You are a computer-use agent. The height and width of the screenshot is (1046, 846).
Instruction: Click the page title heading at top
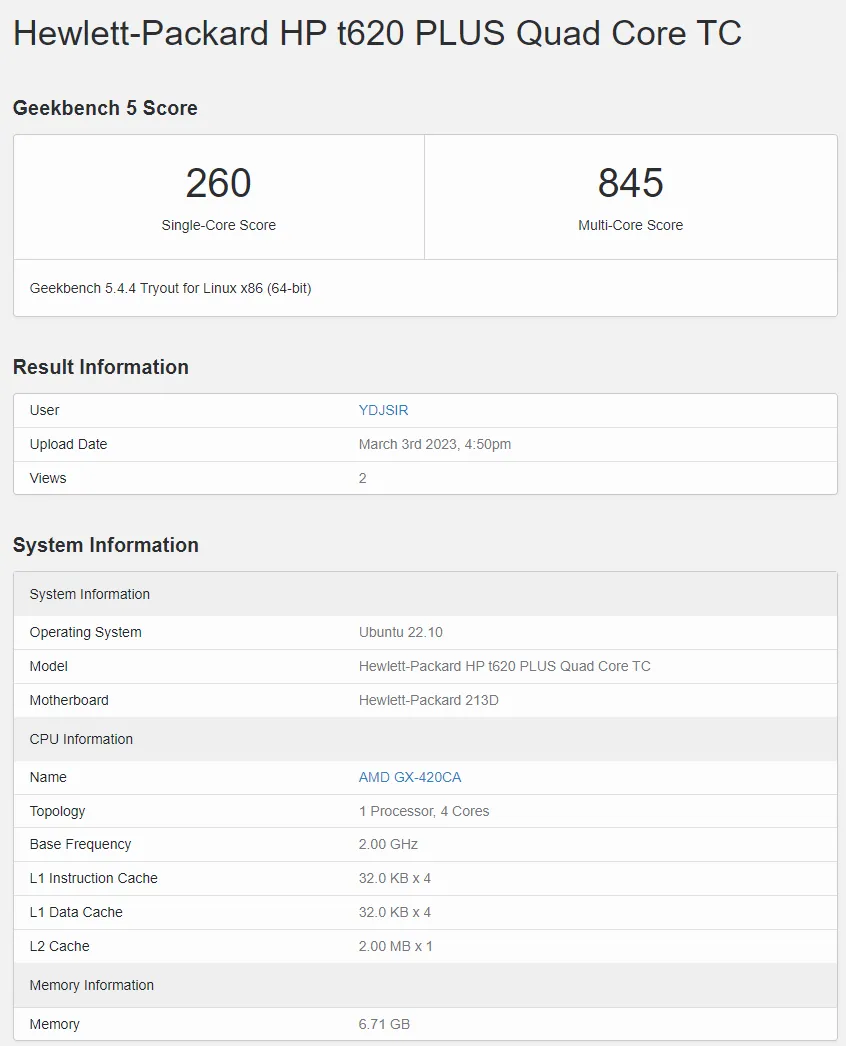pyautogui.click(x=377, y=34)
